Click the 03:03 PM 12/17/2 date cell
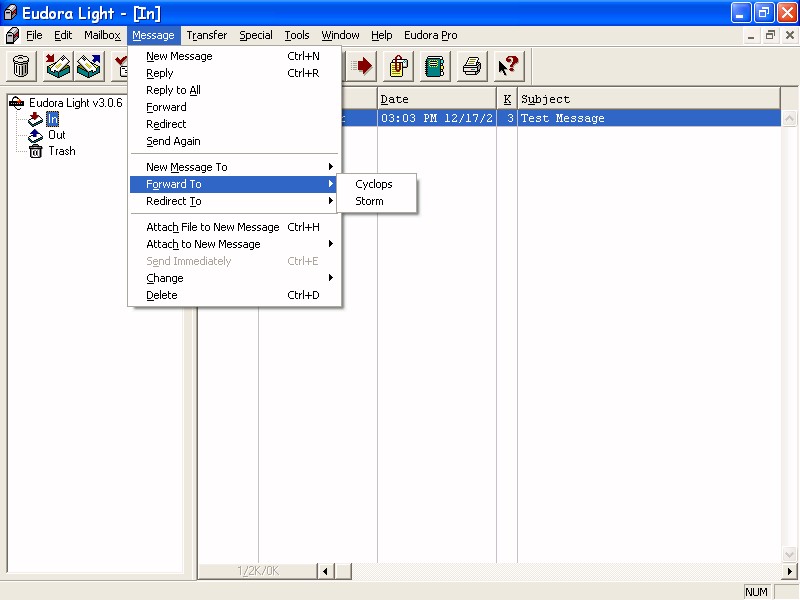 (x=437, y=118)
